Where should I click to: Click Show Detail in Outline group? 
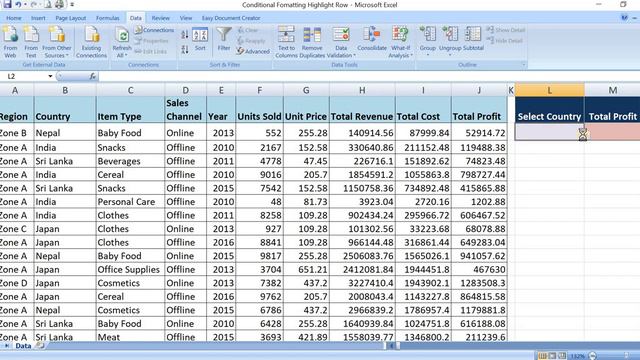point(506,30)
